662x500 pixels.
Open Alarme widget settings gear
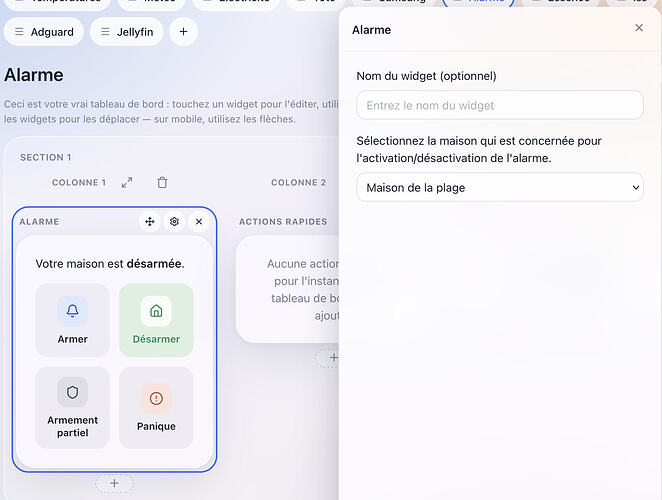(x=174, y=221)
